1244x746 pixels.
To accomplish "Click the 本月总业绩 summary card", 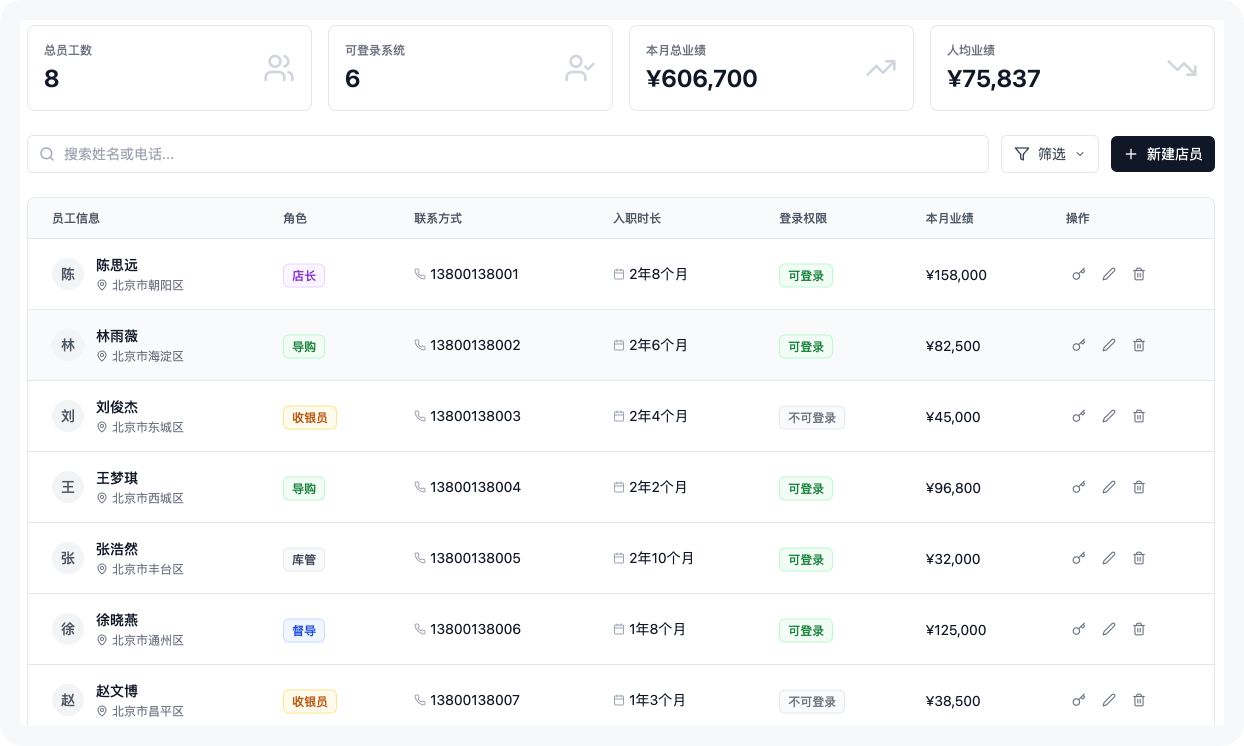I will pos(770,68).
